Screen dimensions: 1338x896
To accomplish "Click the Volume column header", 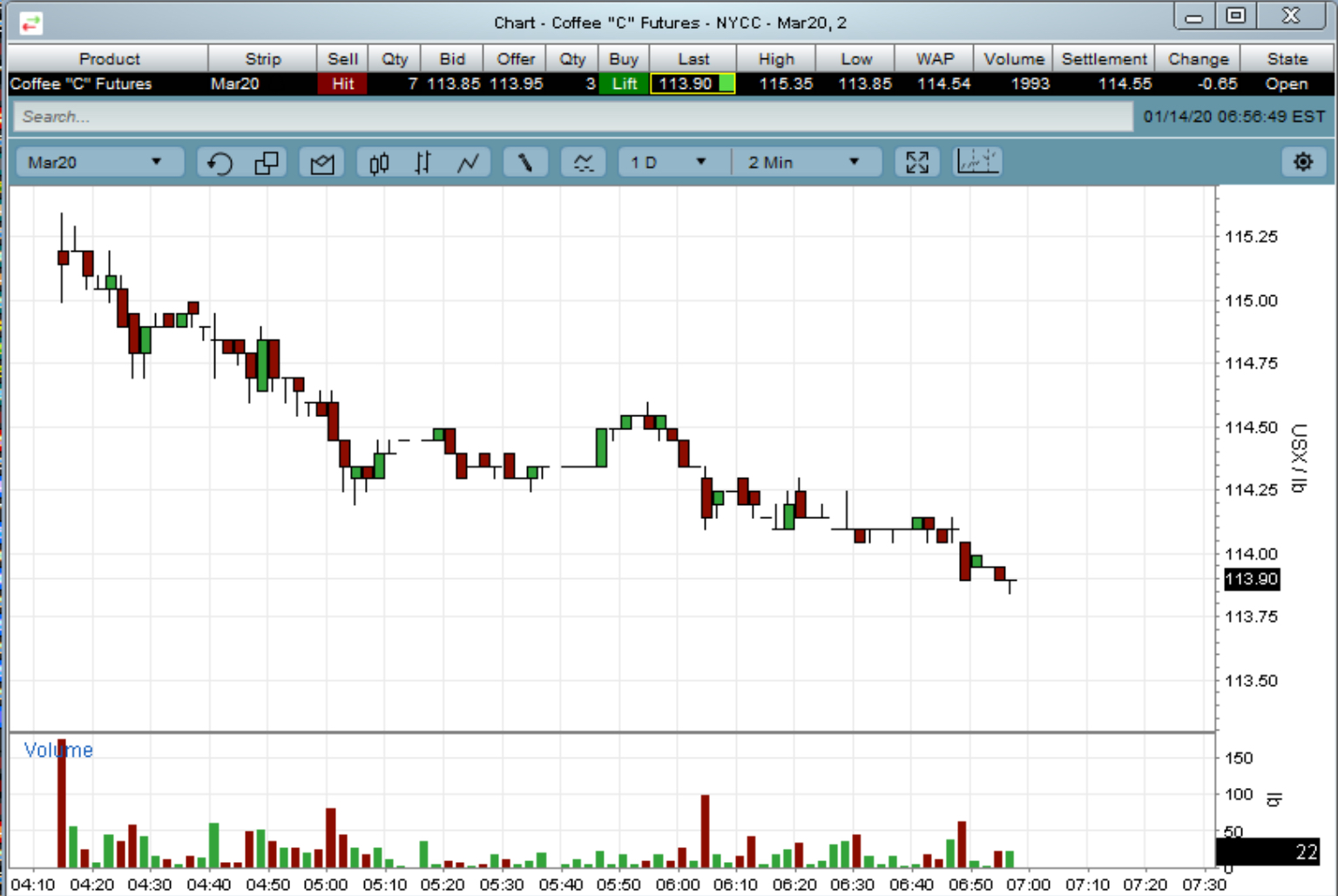I will tap(1014, 59).
